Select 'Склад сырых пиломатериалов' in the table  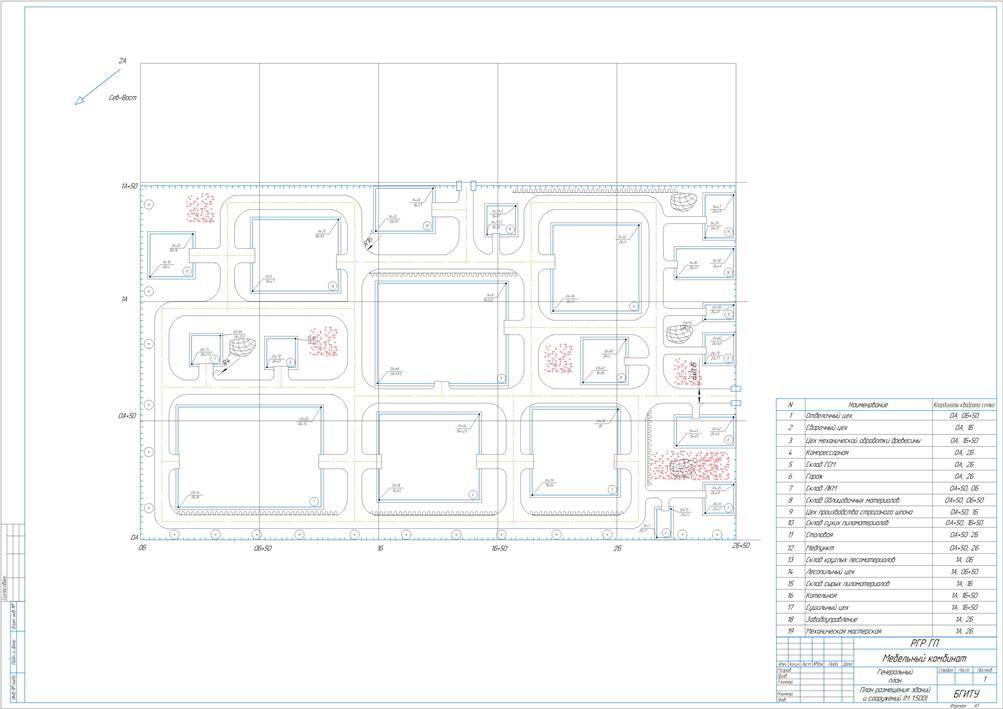tap(848, 584)
